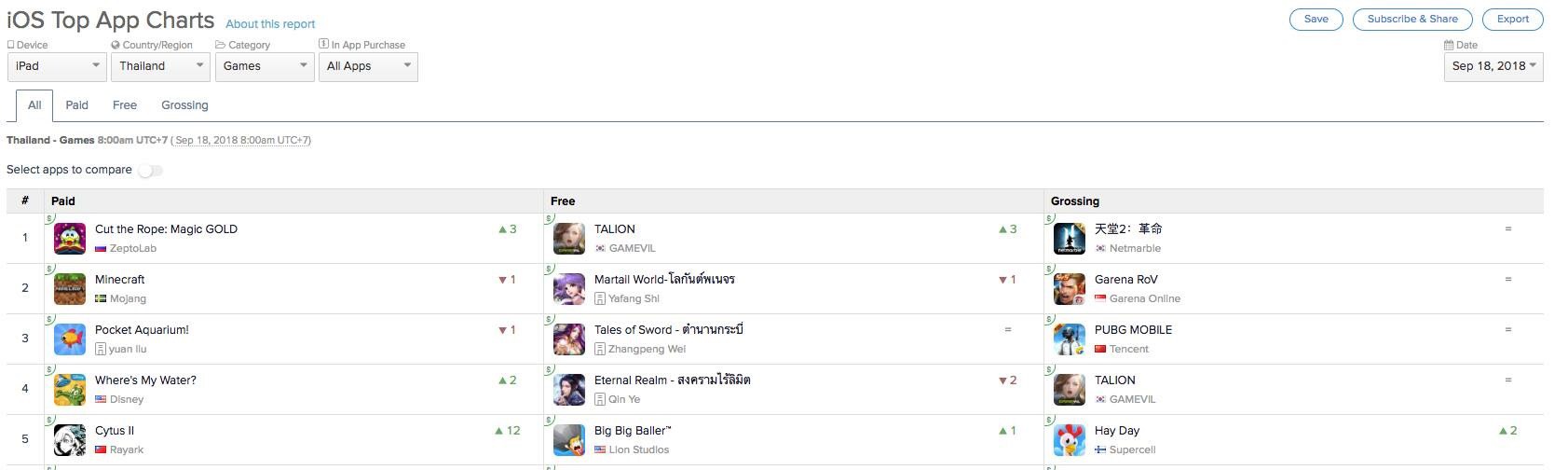Open the Pocket Aquarium! fish icon
This screenshot has width=1568, height=470.
[x=70, y=339]
